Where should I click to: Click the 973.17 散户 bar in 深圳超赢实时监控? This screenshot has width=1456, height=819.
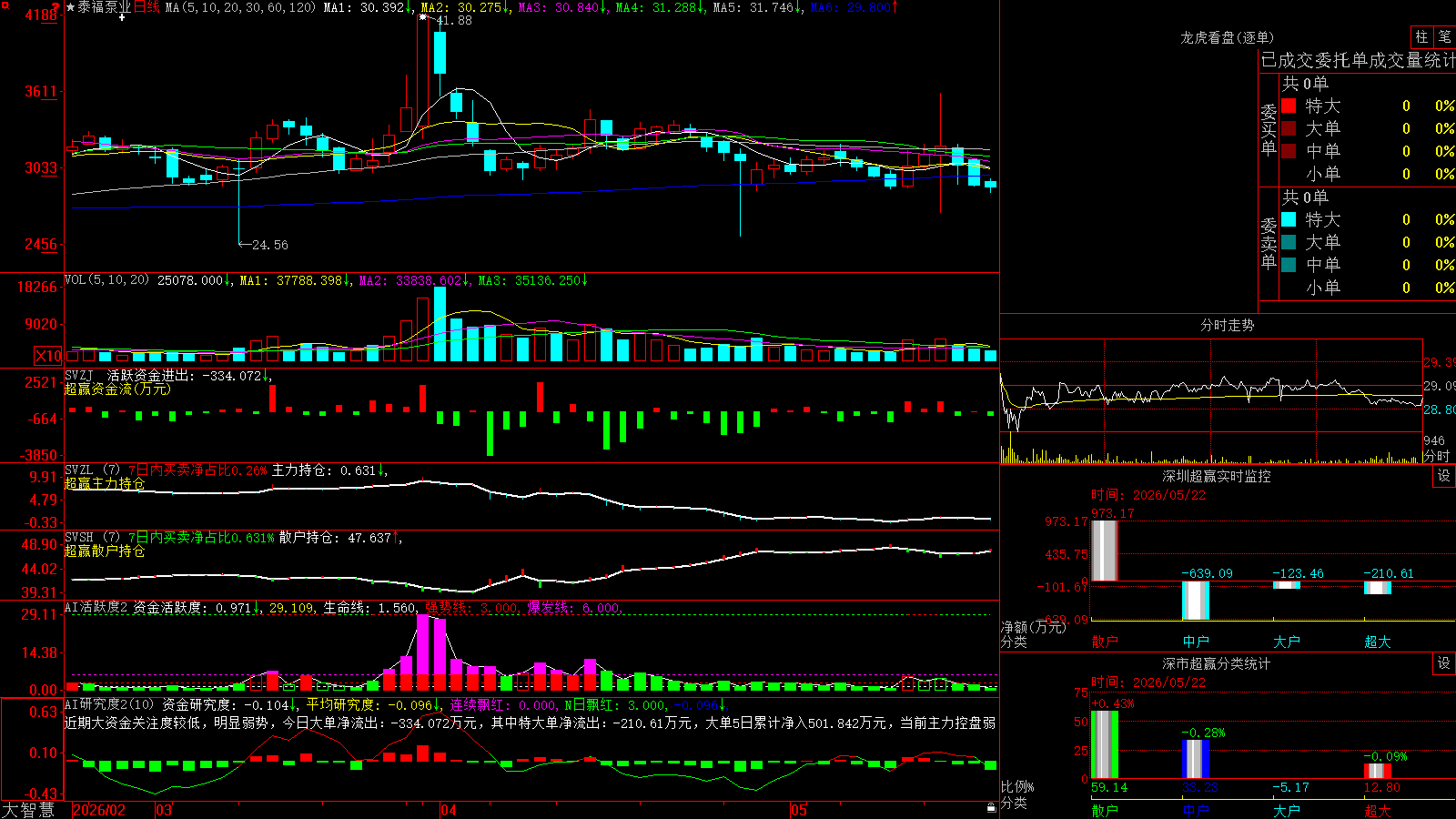click(1104, 551)
